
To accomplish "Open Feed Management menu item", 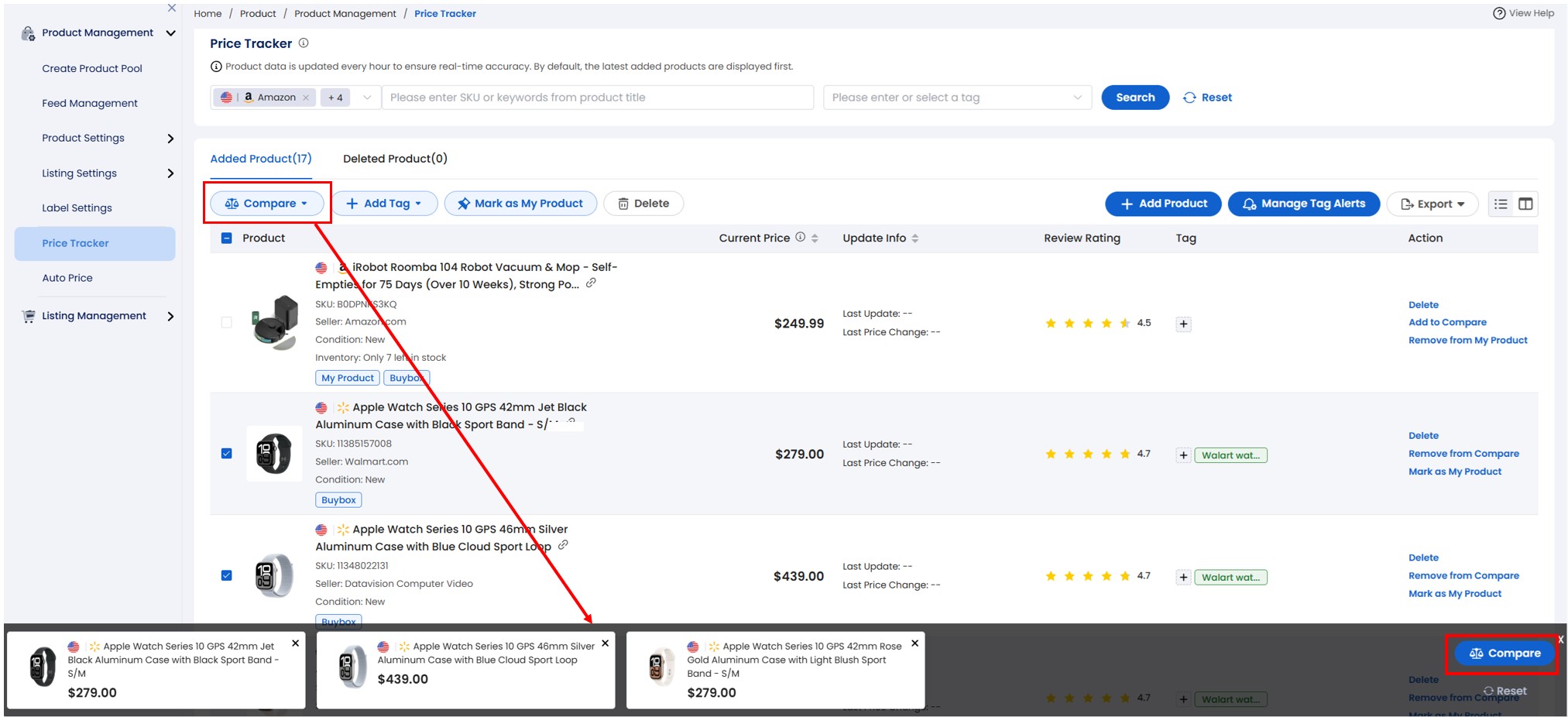I will click(x=90, y=103).
